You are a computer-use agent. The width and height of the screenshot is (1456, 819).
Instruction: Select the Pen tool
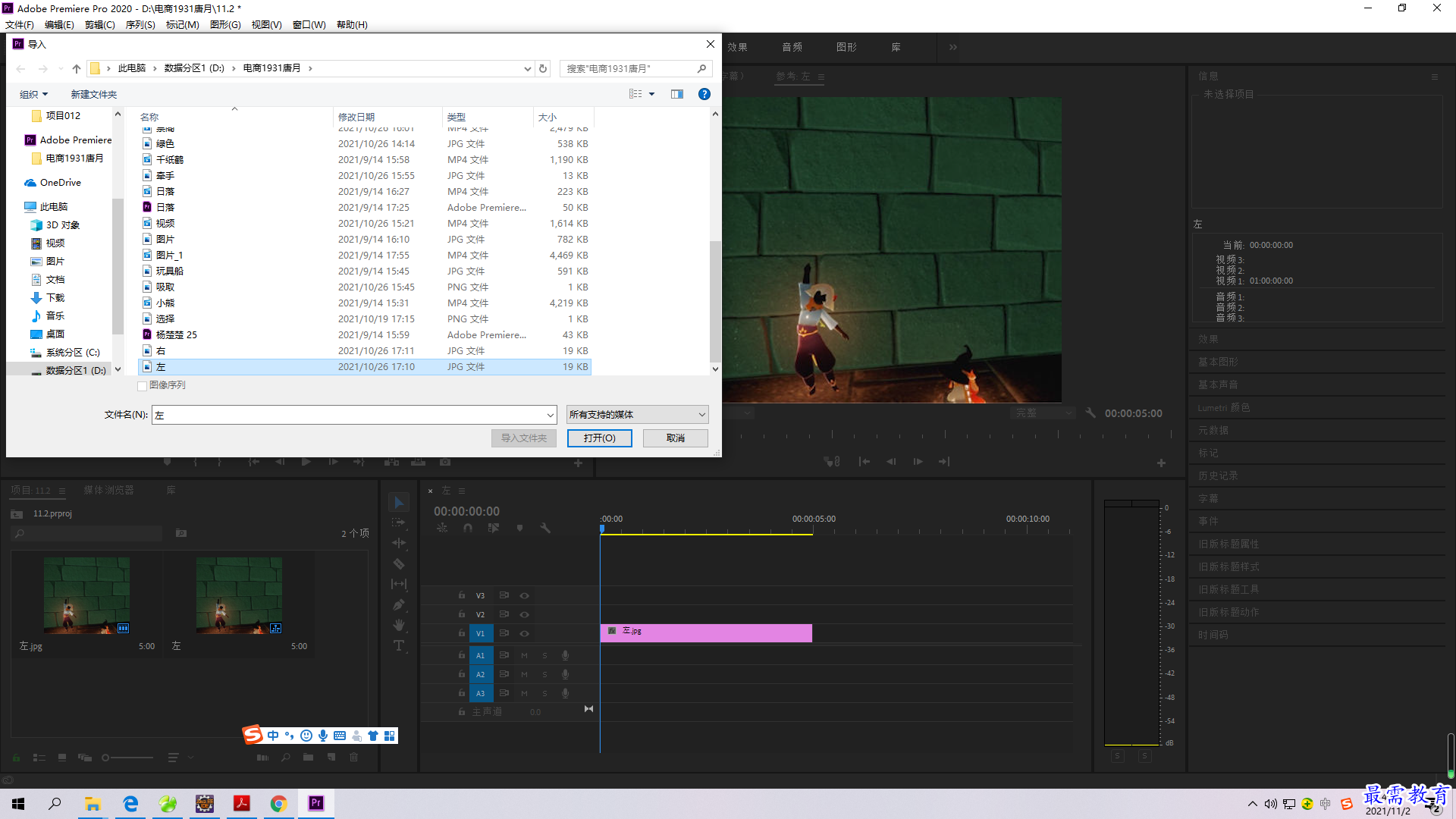click(399, 604)
